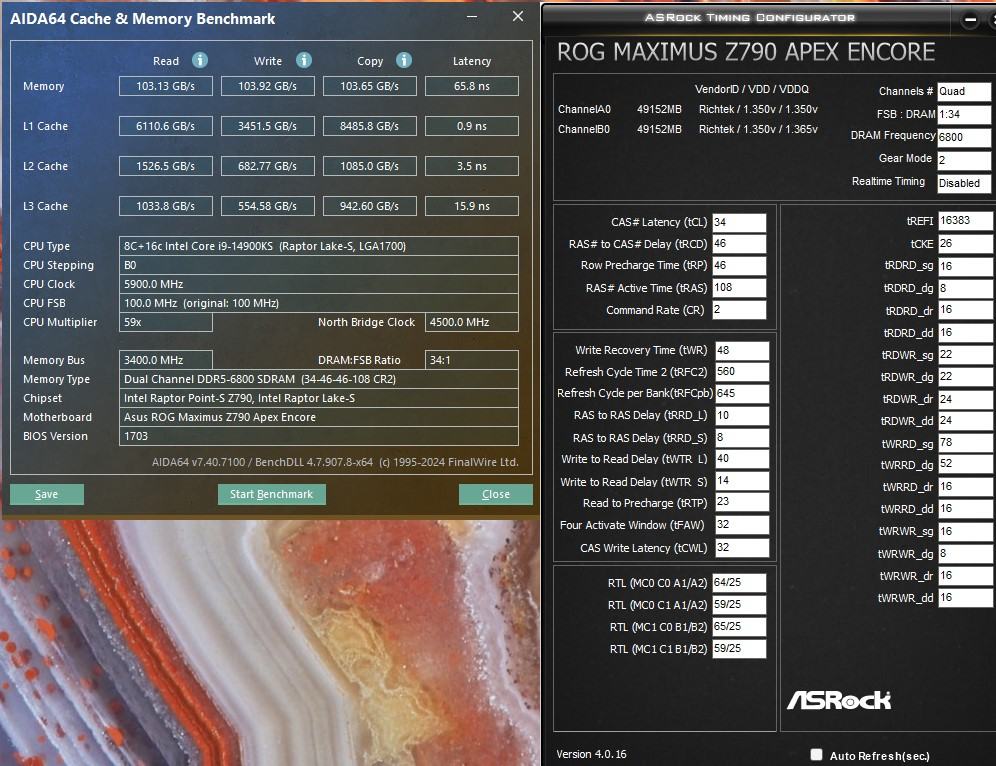Click the Save button in AIDA64
Screen dimensions: 996x766
click(x=46, y=494)
